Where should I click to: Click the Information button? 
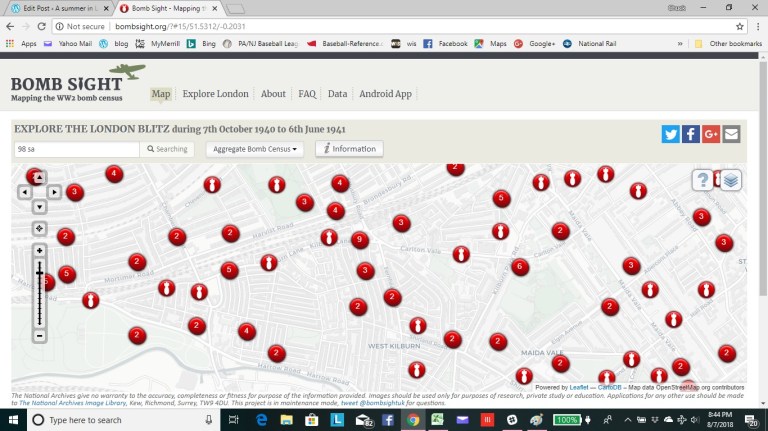pyautogui.click(x=349, y=149)
